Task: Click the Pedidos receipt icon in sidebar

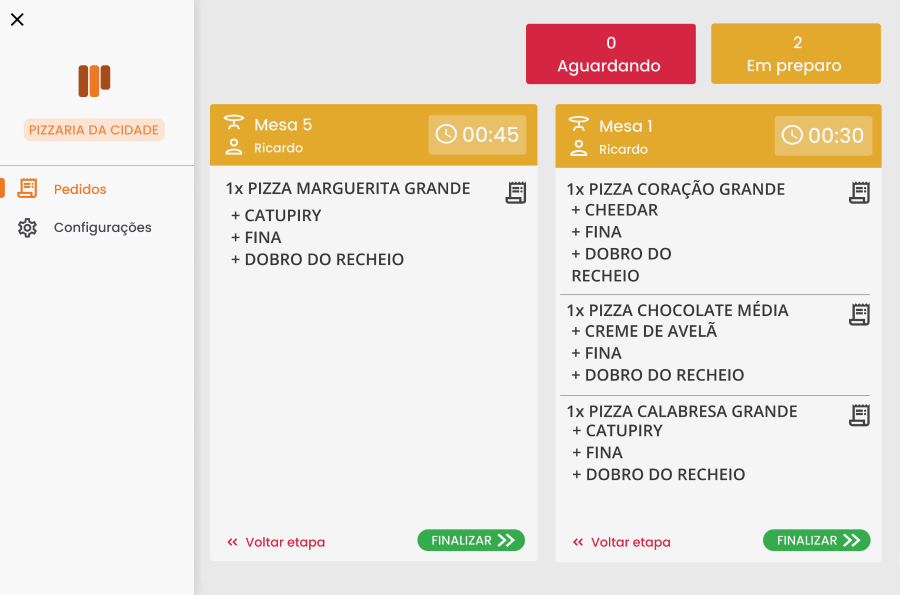Action: [x=28, y=188]
